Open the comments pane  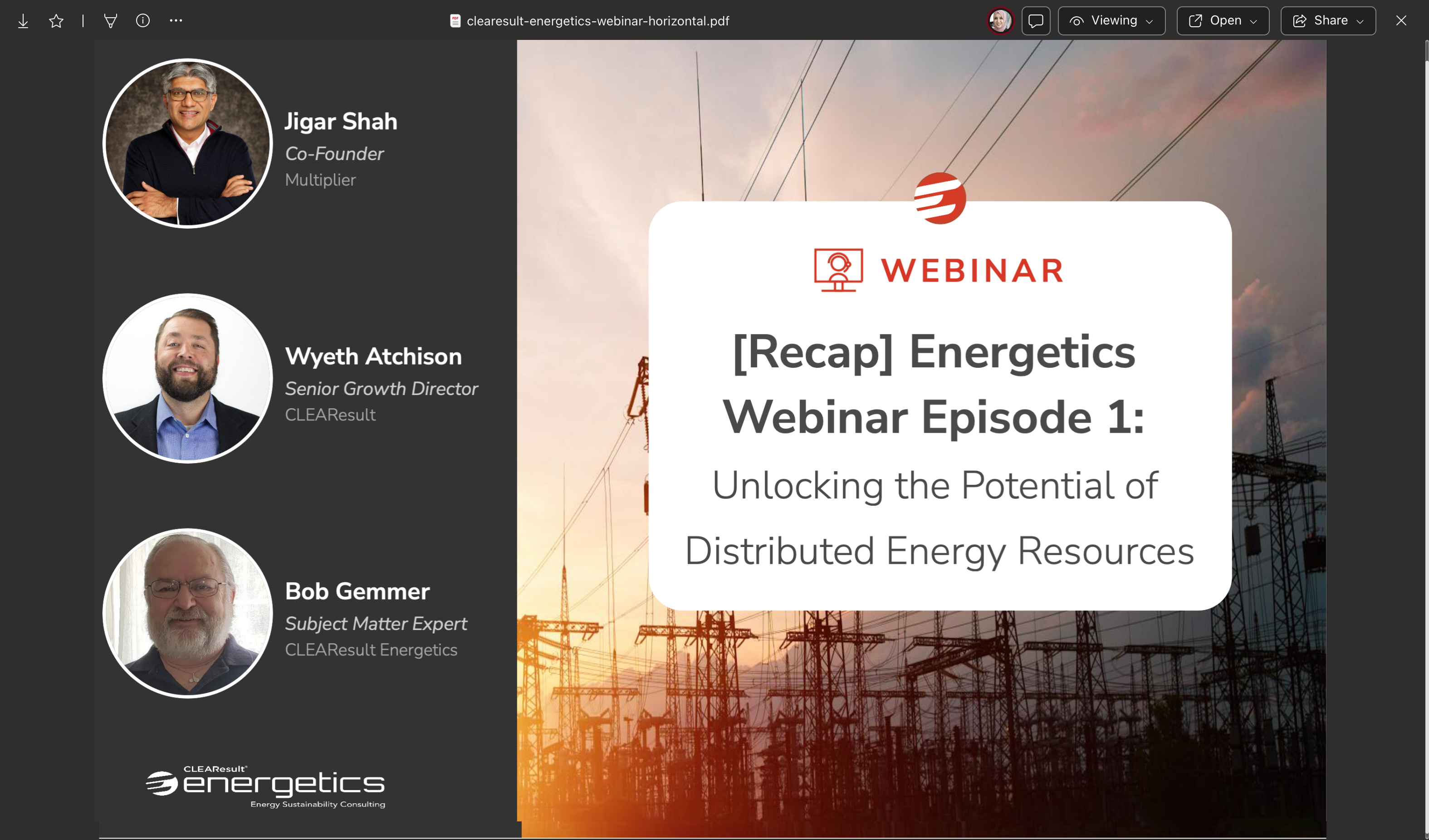pos(1035,21)
